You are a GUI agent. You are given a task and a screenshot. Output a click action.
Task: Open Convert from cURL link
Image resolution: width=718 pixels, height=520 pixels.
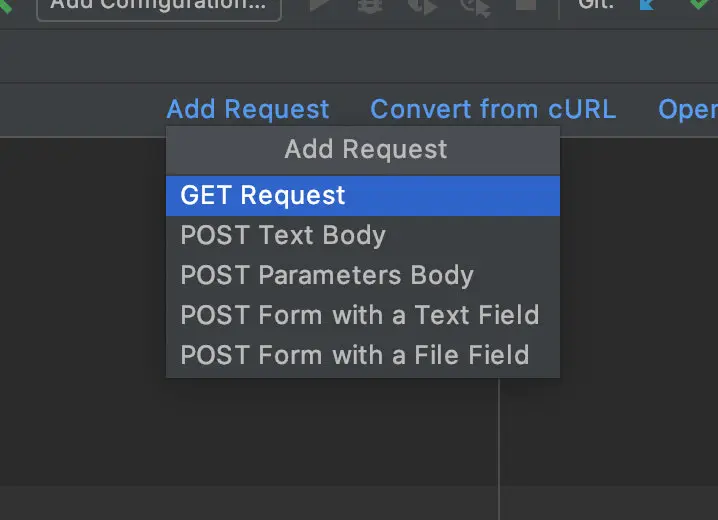(x=493, y=109)
